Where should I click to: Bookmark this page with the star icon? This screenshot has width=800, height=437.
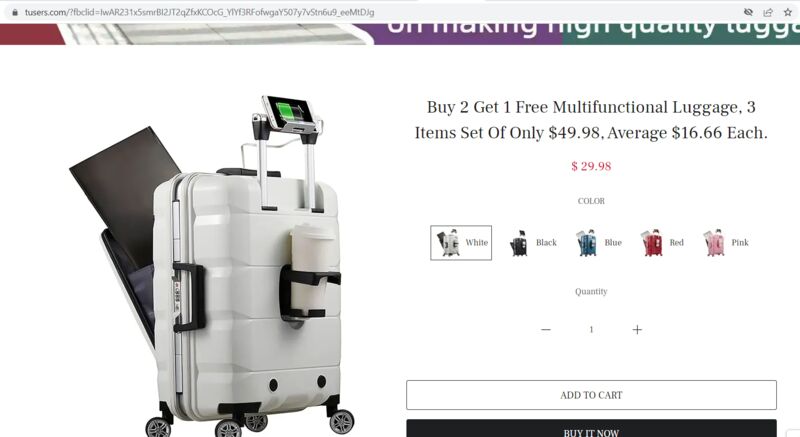pos(788,12)
